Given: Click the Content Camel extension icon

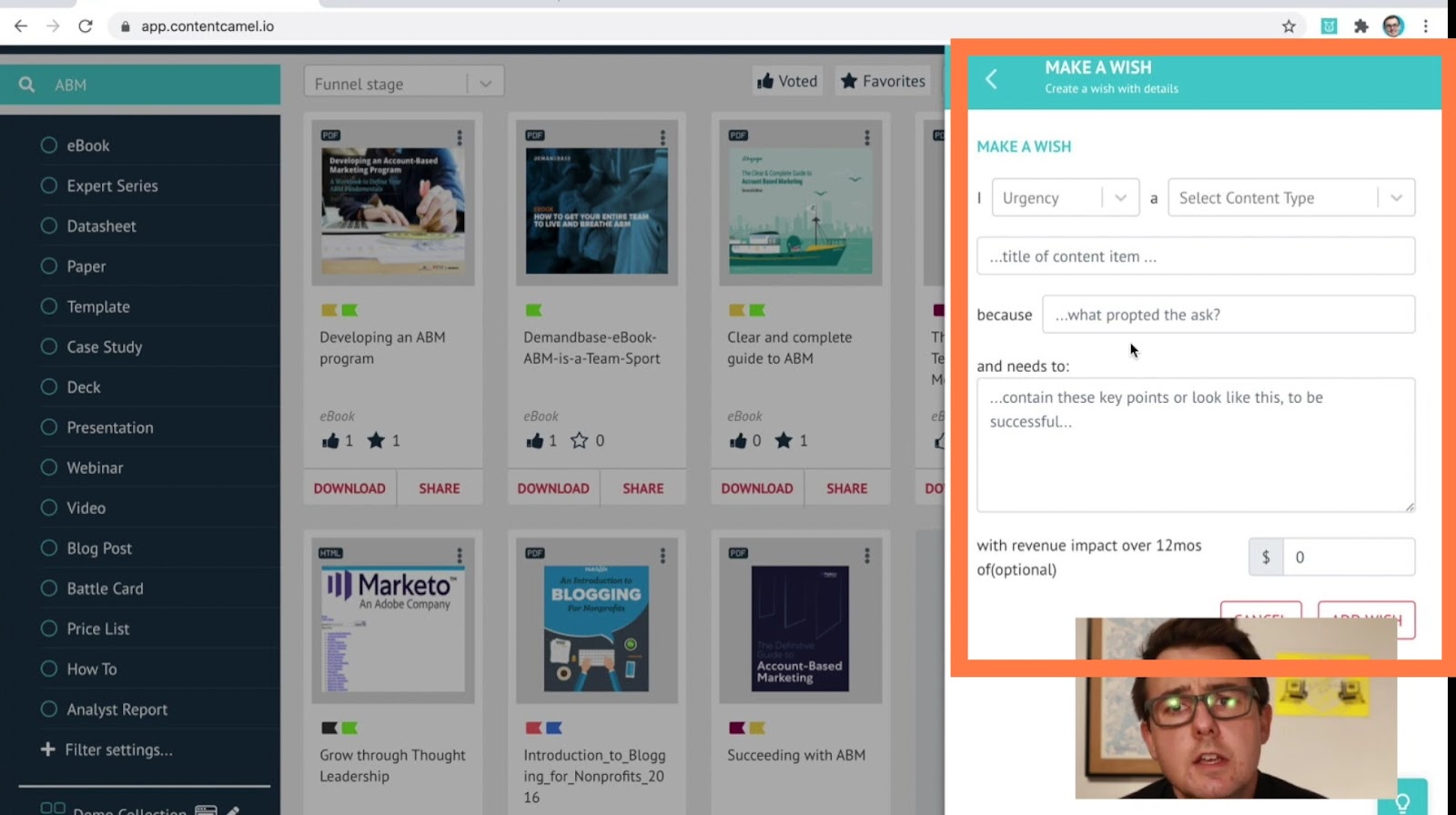Looking at the screenshot, I should 1329,26.
